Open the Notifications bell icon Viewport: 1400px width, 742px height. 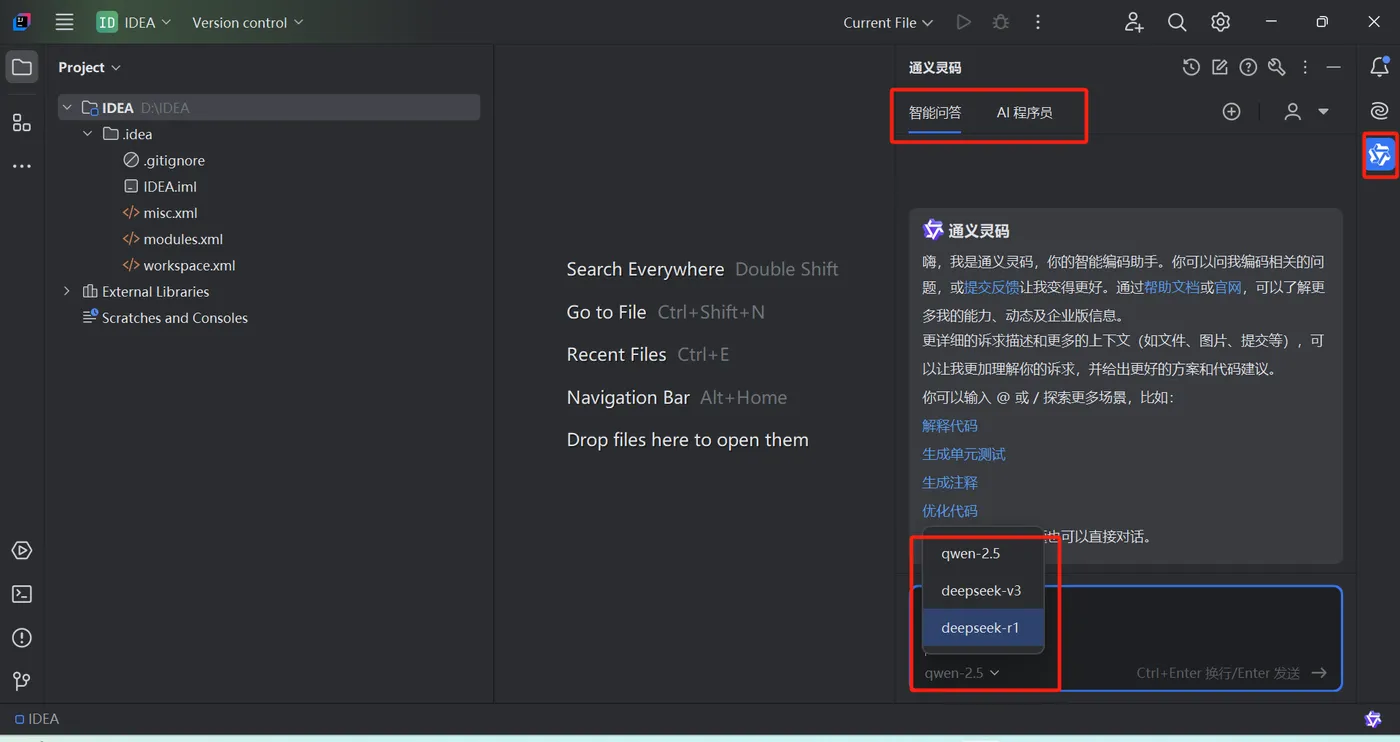pos(1380,67)
